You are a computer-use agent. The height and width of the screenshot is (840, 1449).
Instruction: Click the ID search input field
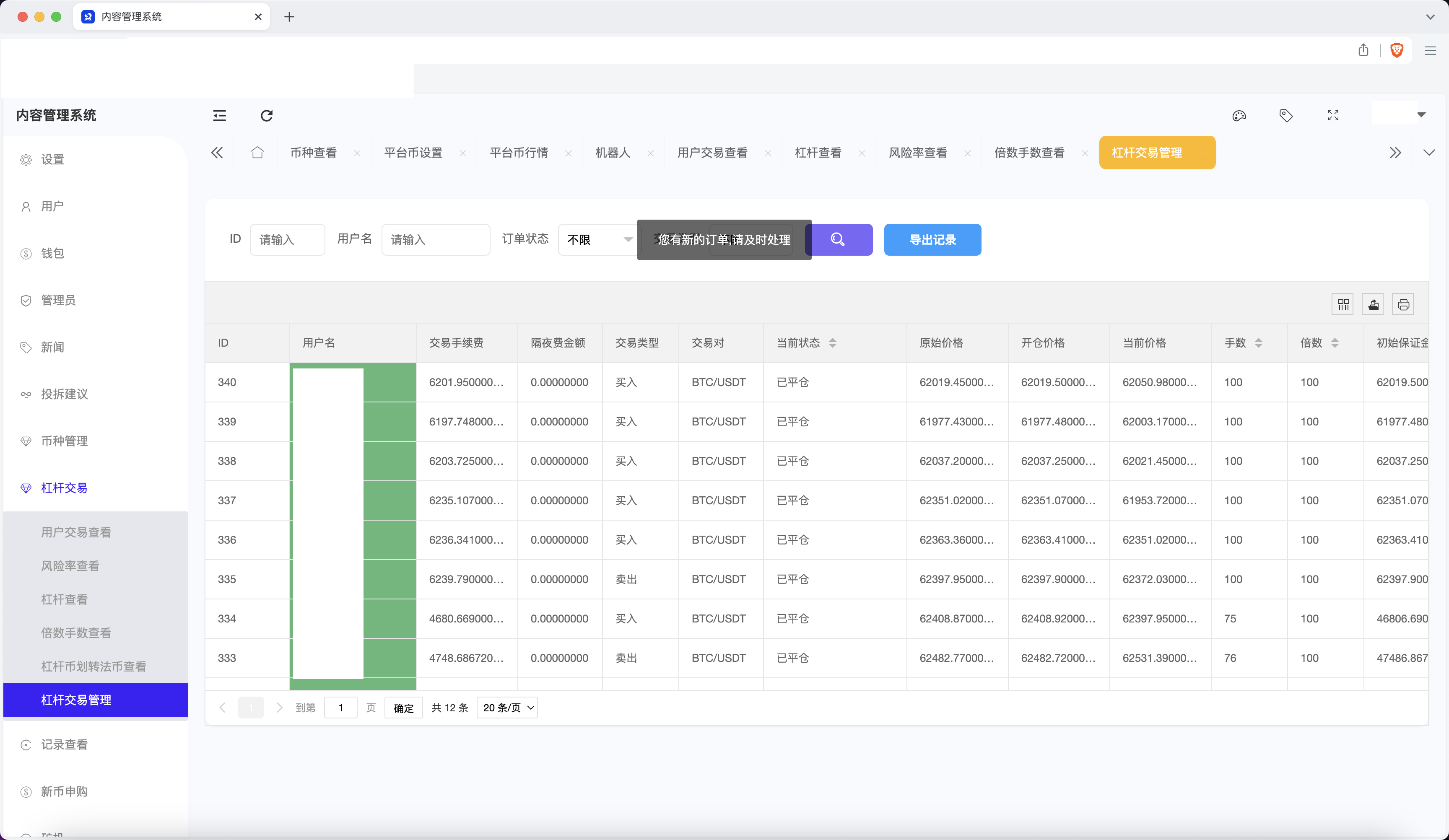[x=287, y=239]
